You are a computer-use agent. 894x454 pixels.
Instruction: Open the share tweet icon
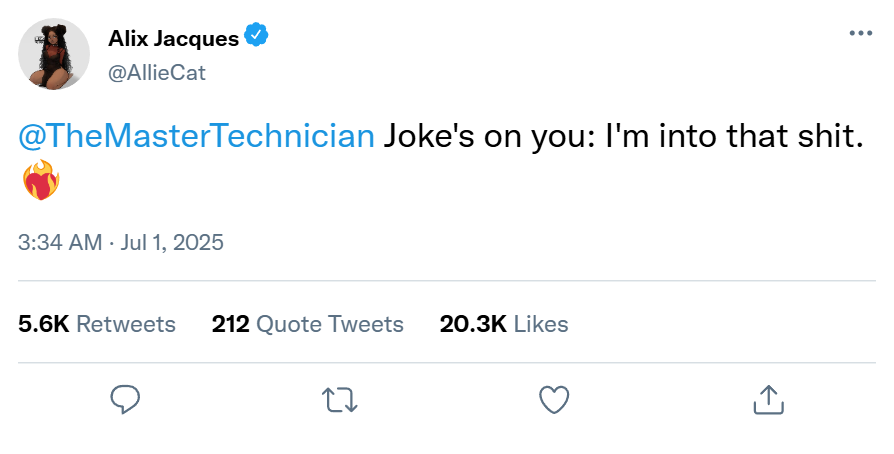(768, 400)
